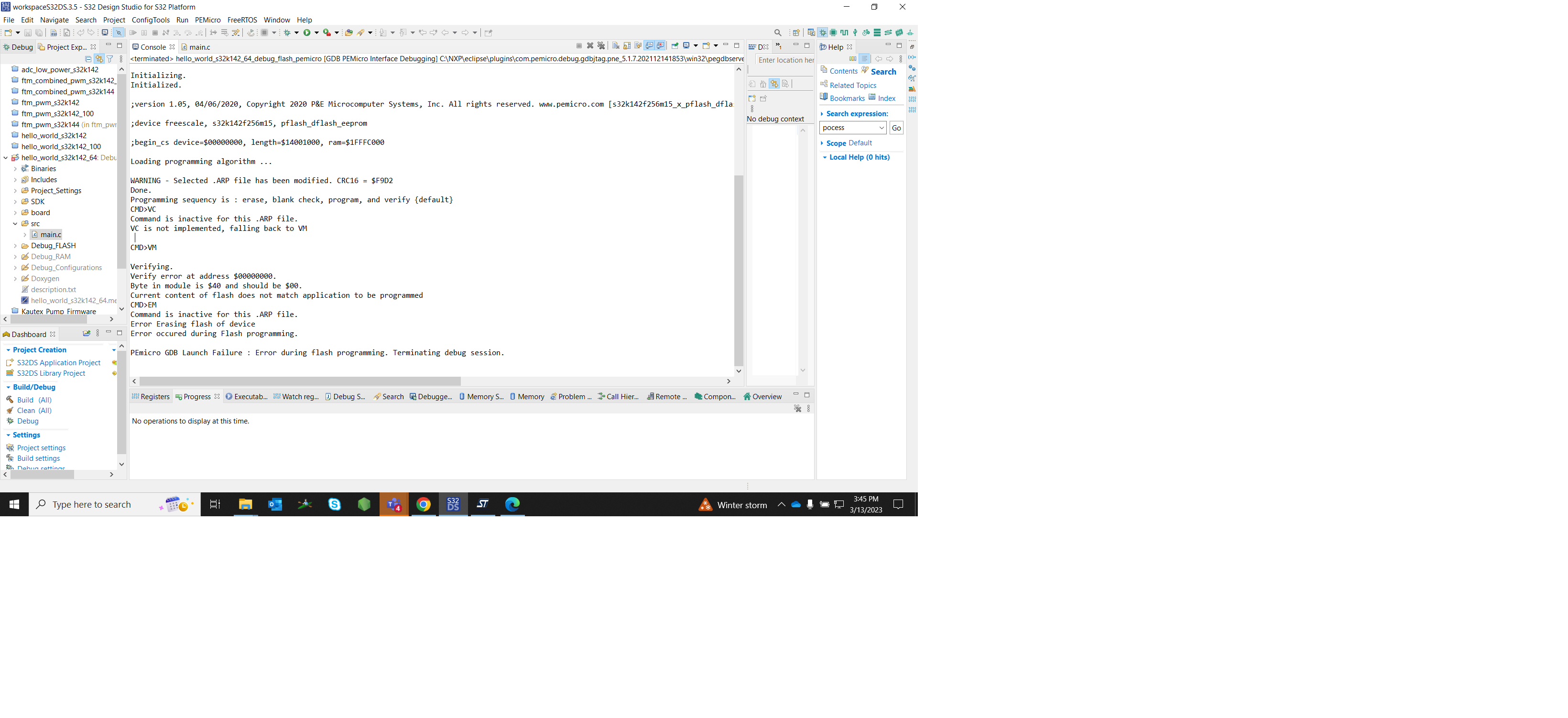Expand the Binaries node under hello_world_s32k142_64
1568x718 pixels.
tap(15, 169)
